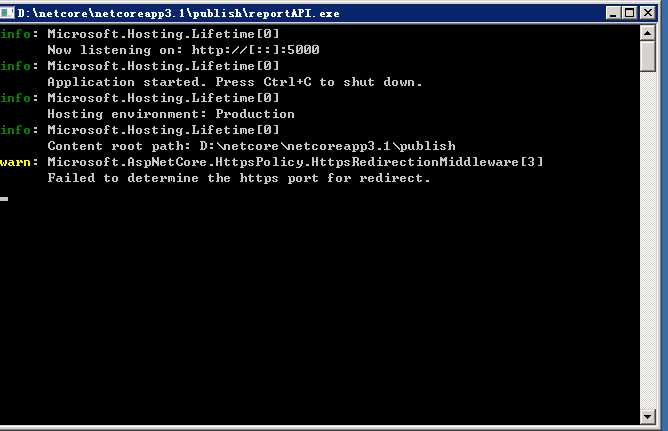
Task: Click the title bar path text
Action: (x=180, y=12)
